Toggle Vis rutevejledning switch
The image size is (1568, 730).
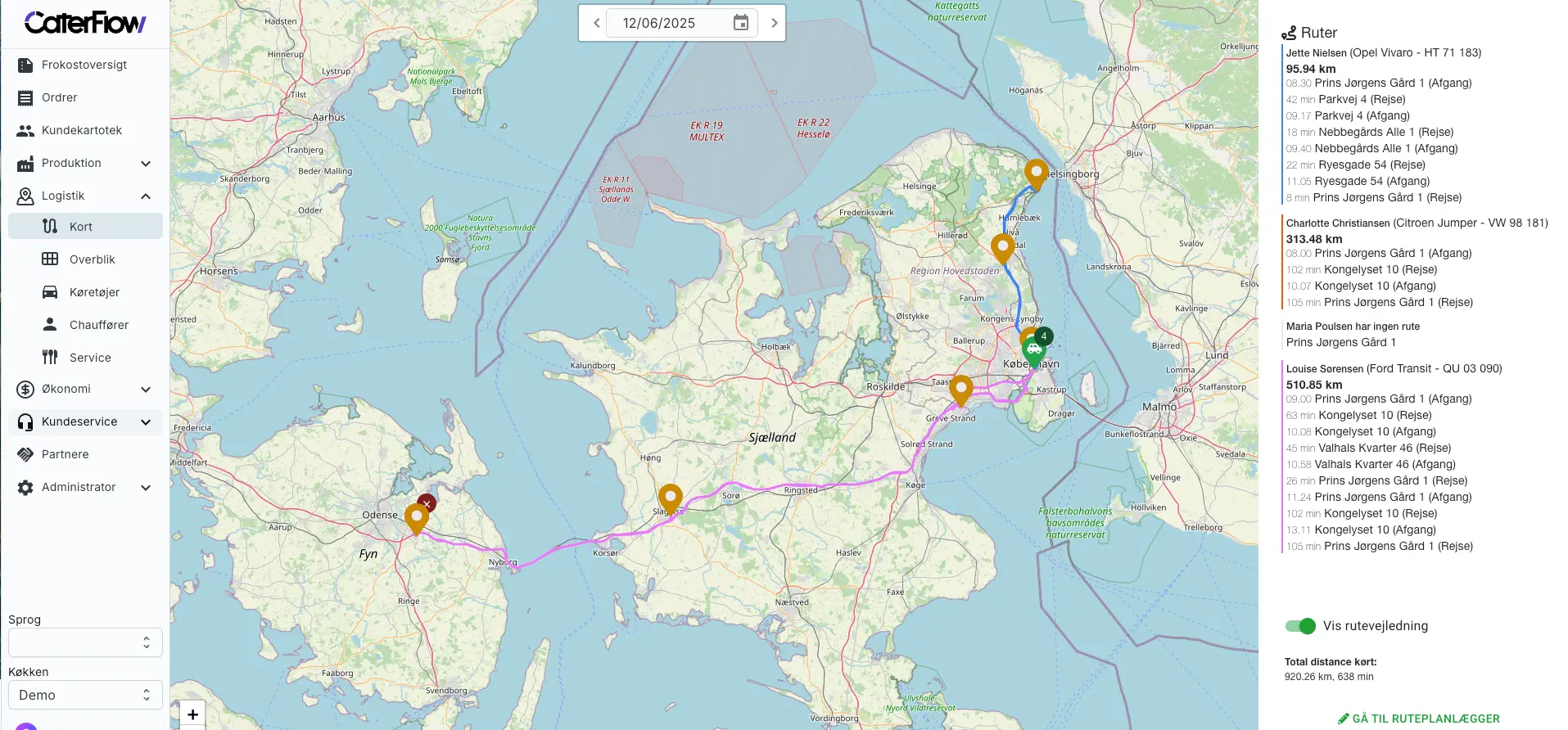coord(1300,626)
